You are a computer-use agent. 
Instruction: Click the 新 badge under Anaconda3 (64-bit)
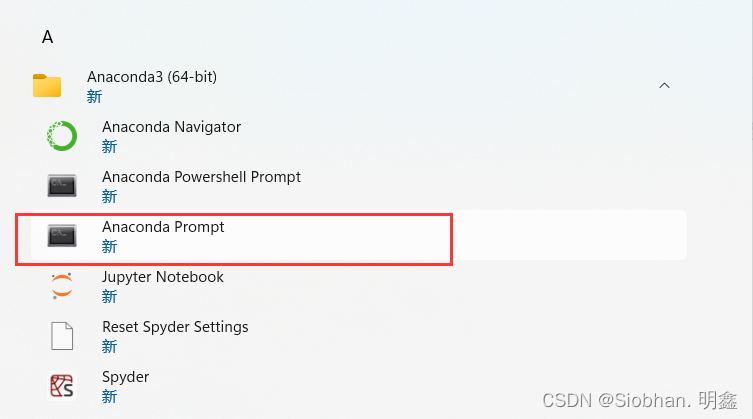(x=94, y=97)
